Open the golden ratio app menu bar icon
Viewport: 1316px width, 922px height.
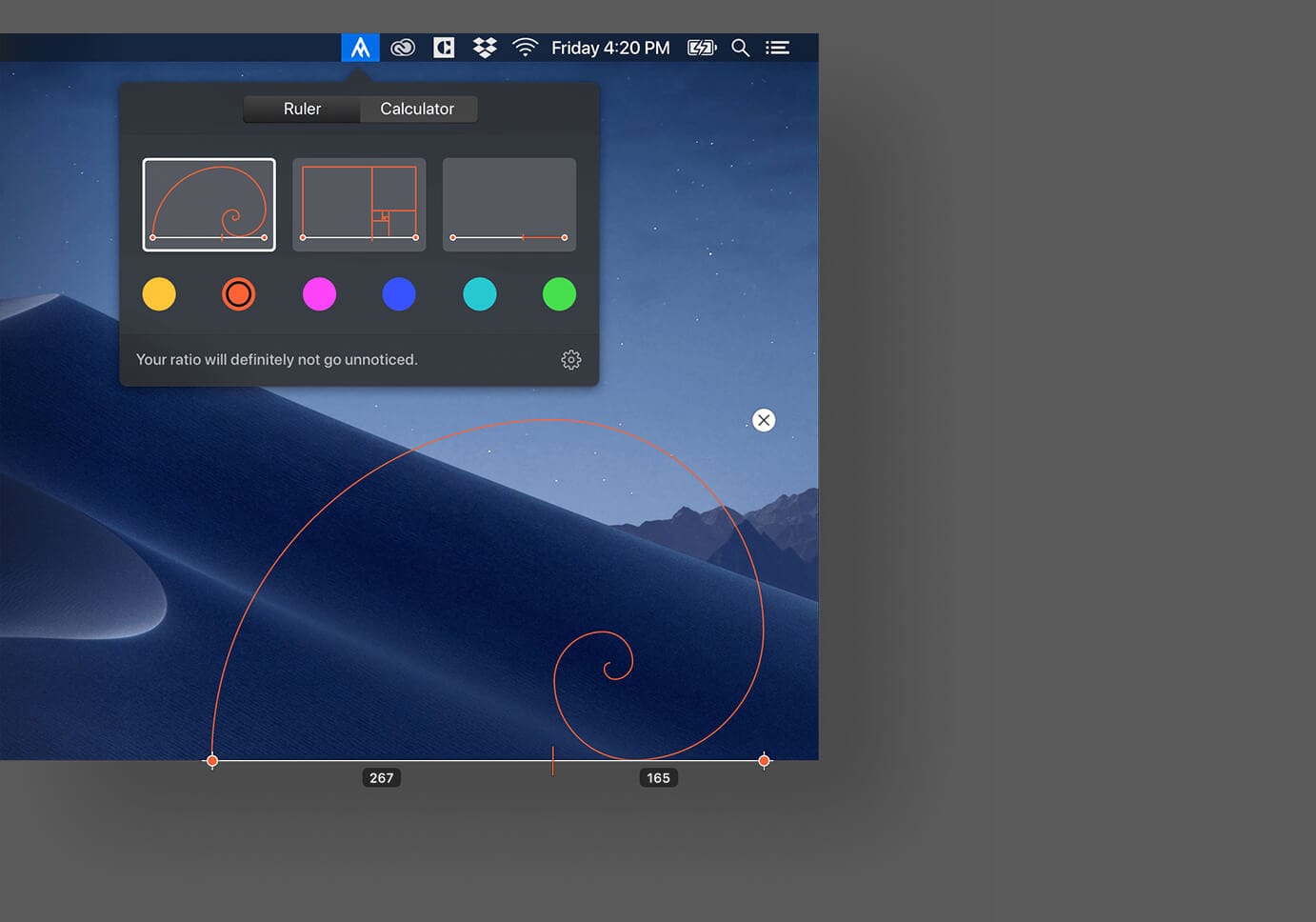pyautogui.click(x=360, y=47)
